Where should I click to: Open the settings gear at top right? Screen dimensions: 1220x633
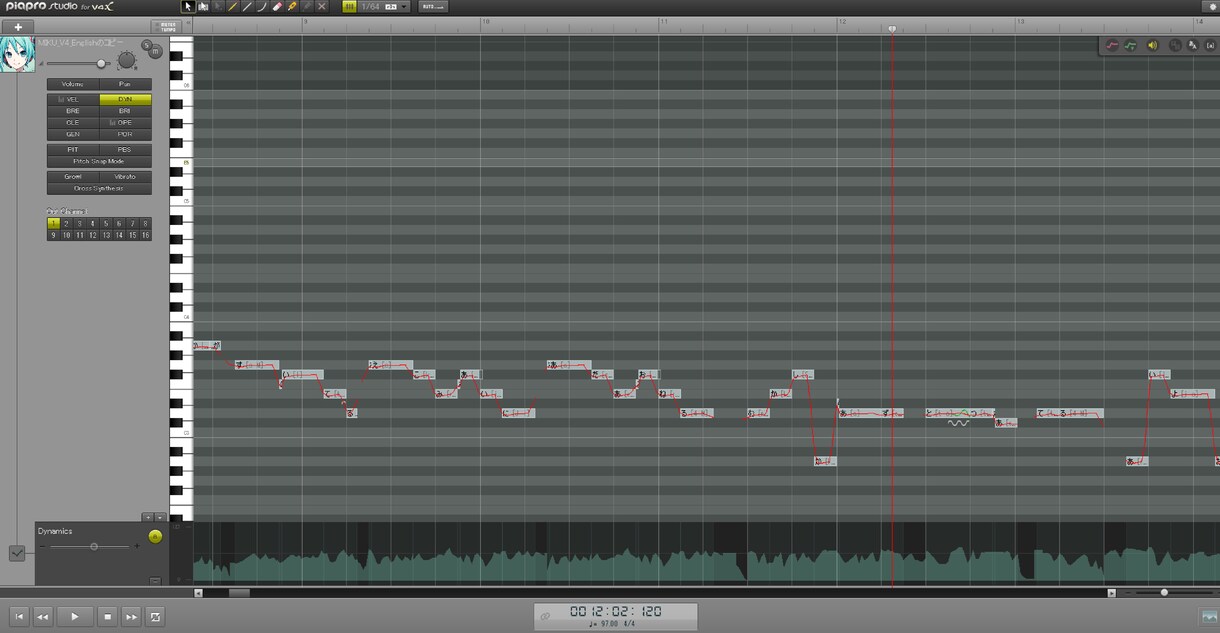click(1210, 6)
